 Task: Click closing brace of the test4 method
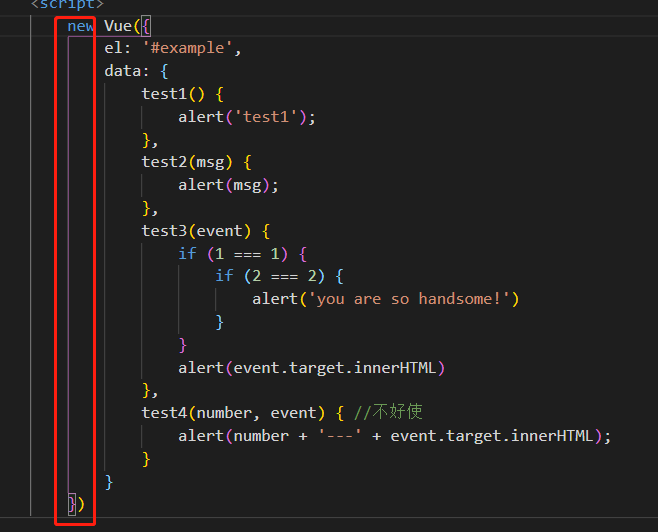point(146,459)
